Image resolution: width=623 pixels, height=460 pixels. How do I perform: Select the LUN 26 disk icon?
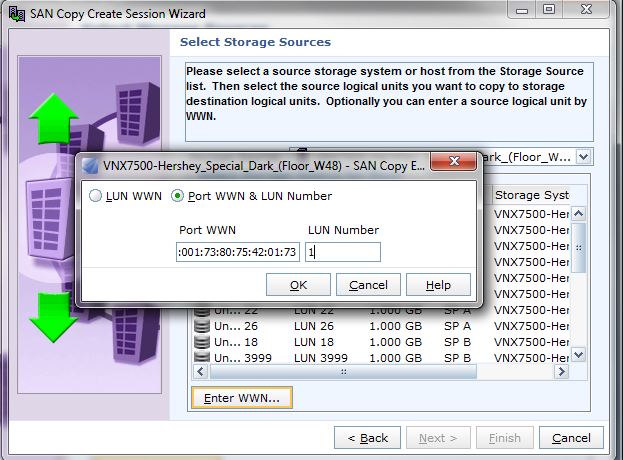click(x=201, y=326)
